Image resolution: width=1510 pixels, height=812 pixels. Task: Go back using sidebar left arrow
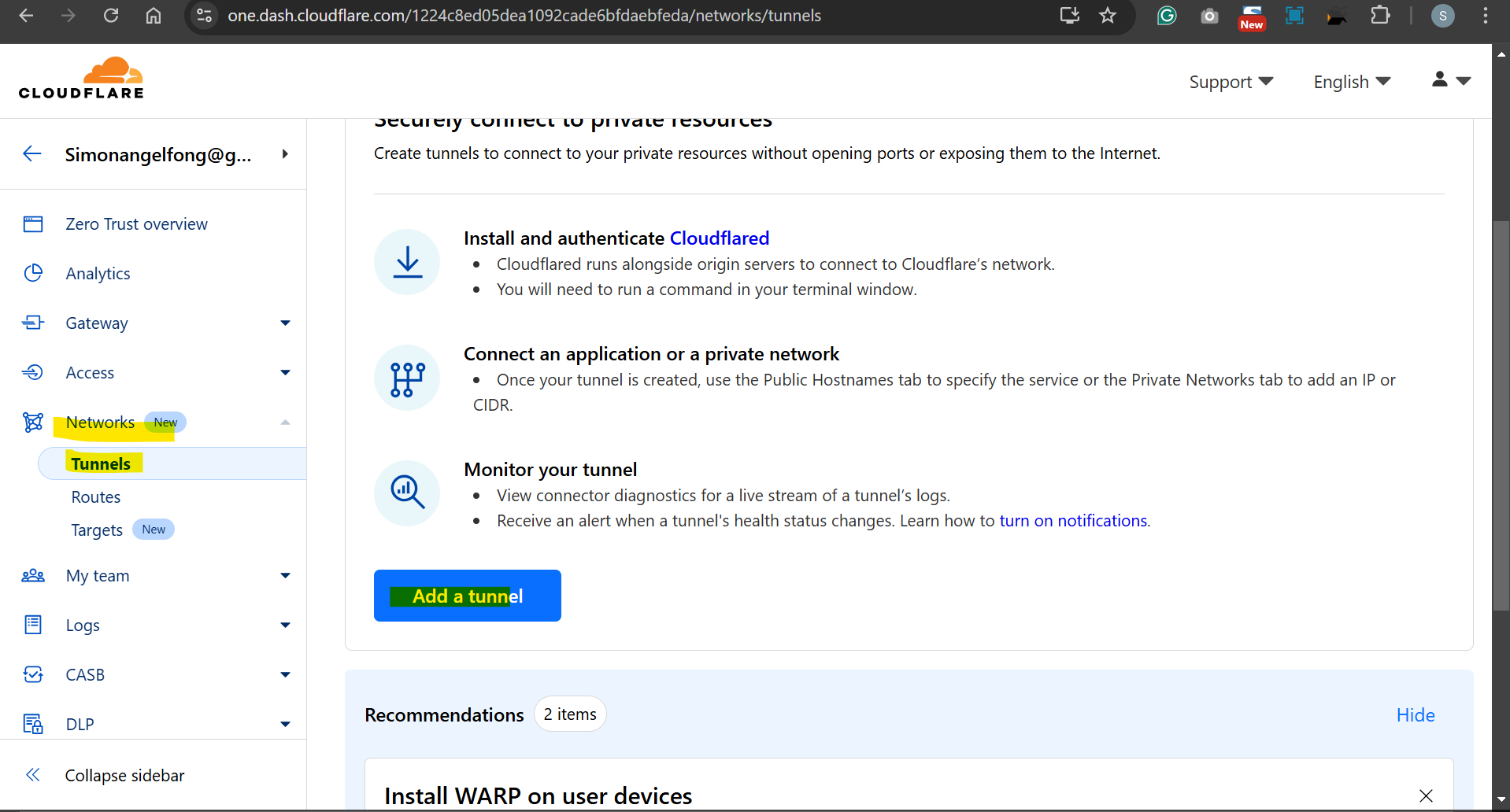[x=32, y=153]
